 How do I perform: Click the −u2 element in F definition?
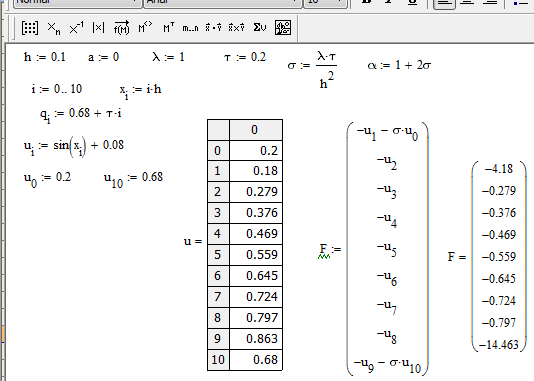(x=387, y=162)
